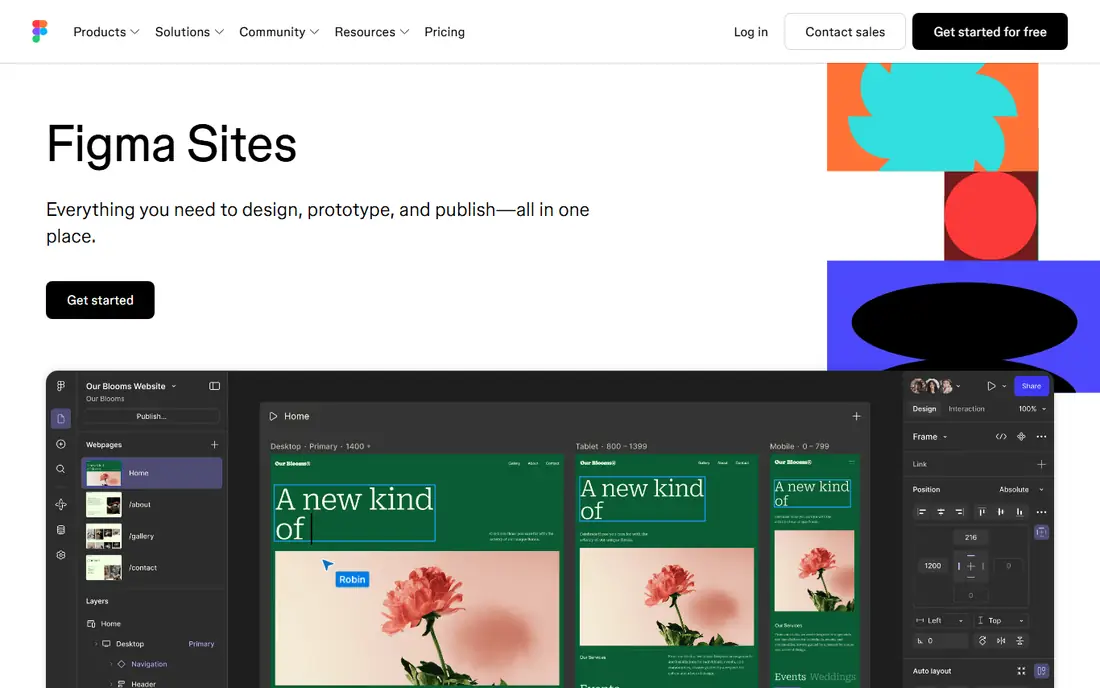Click the play icon beside Home on the canvas

coord(274,416)
